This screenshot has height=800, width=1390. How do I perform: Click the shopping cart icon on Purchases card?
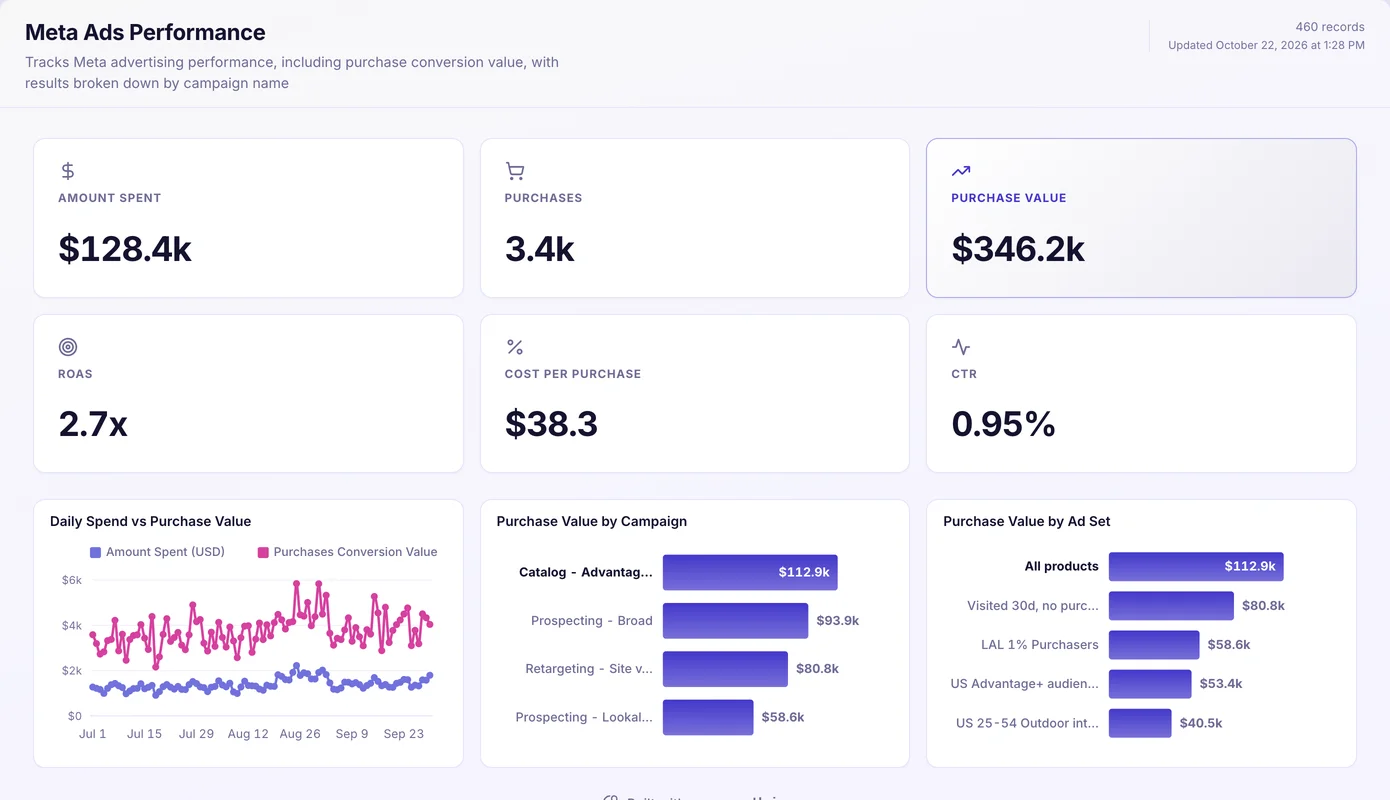(515, 171)
